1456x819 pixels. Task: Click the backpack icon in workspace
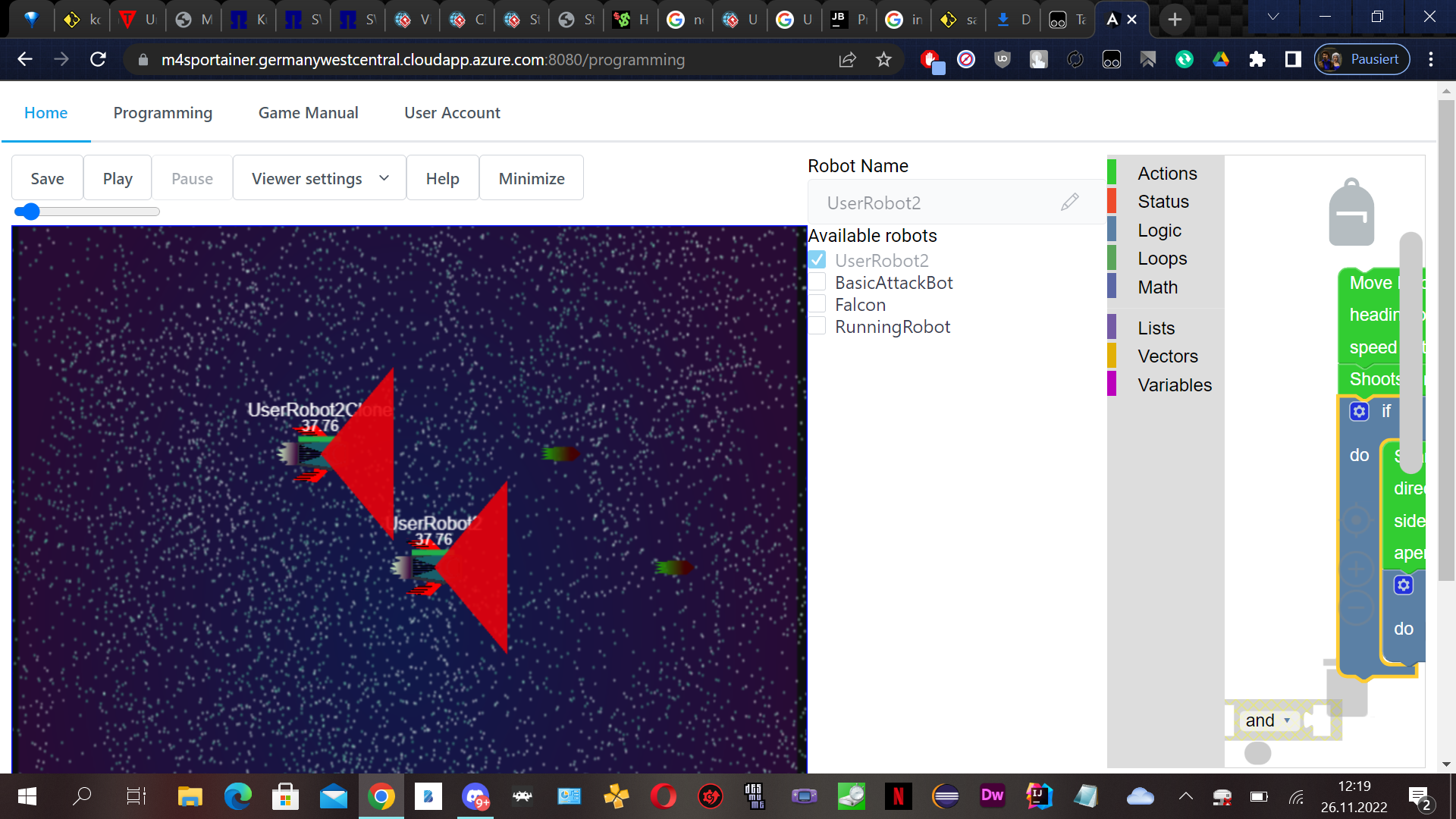pyautogui.click(x=1351, y=212)
